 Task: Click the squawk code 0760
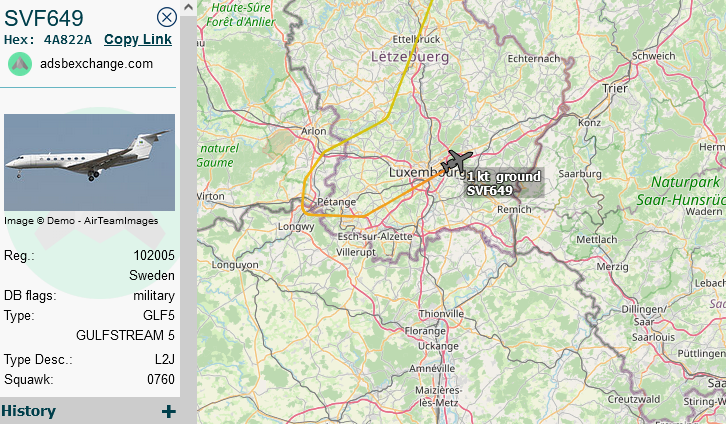coord(161,380)
